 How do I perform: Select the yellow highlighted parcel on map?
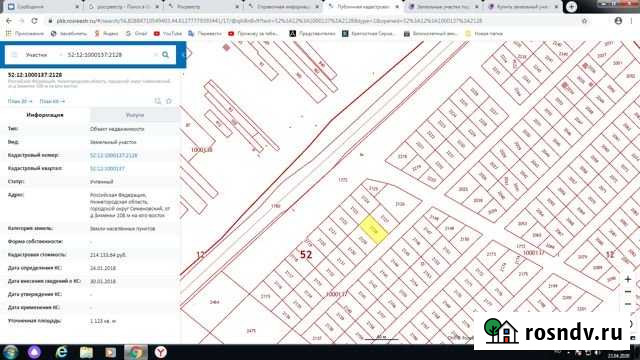(x=373, y=231)
